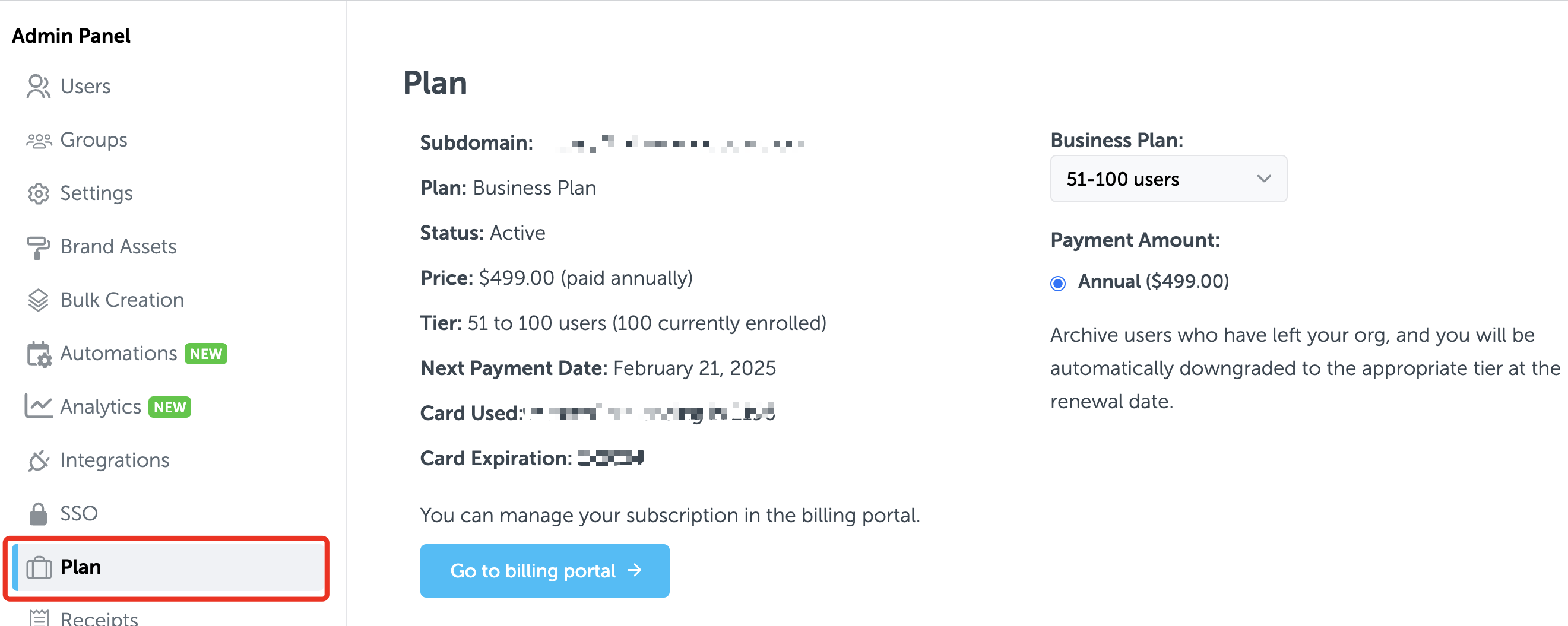Image resolution: width=1568 pixels, height=626 pixels.
Task: Click the Bulk Creation layers icon
Action: (39, 300)
